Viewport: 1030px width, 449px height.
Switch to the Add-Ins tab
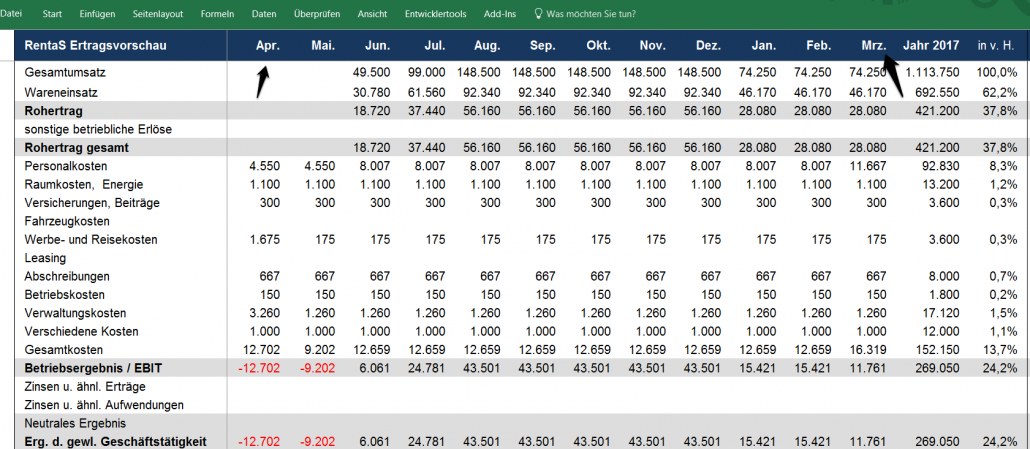pos(500,14)
